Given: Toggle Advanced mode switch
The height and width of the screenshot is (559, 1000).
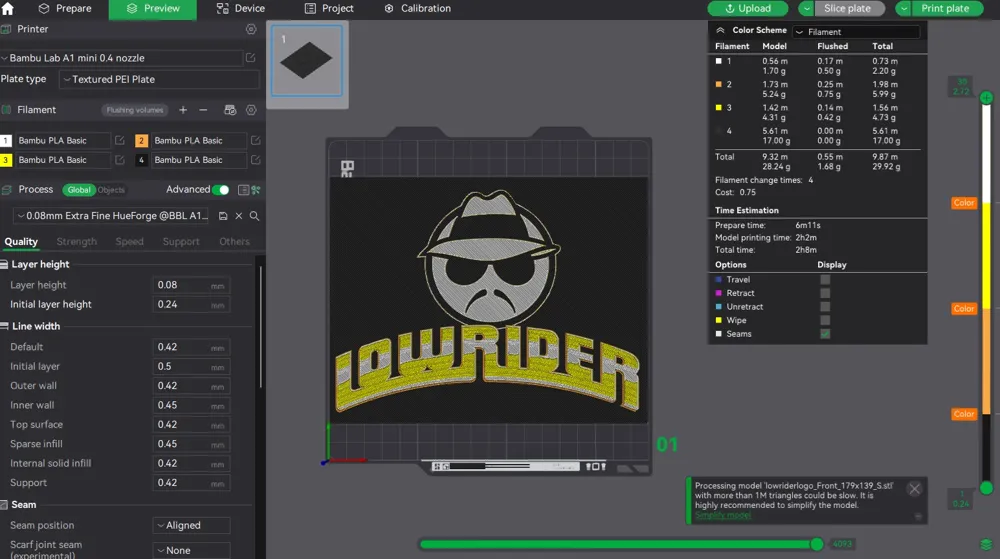Looking at the screenshot, I should tap(221, 190).
